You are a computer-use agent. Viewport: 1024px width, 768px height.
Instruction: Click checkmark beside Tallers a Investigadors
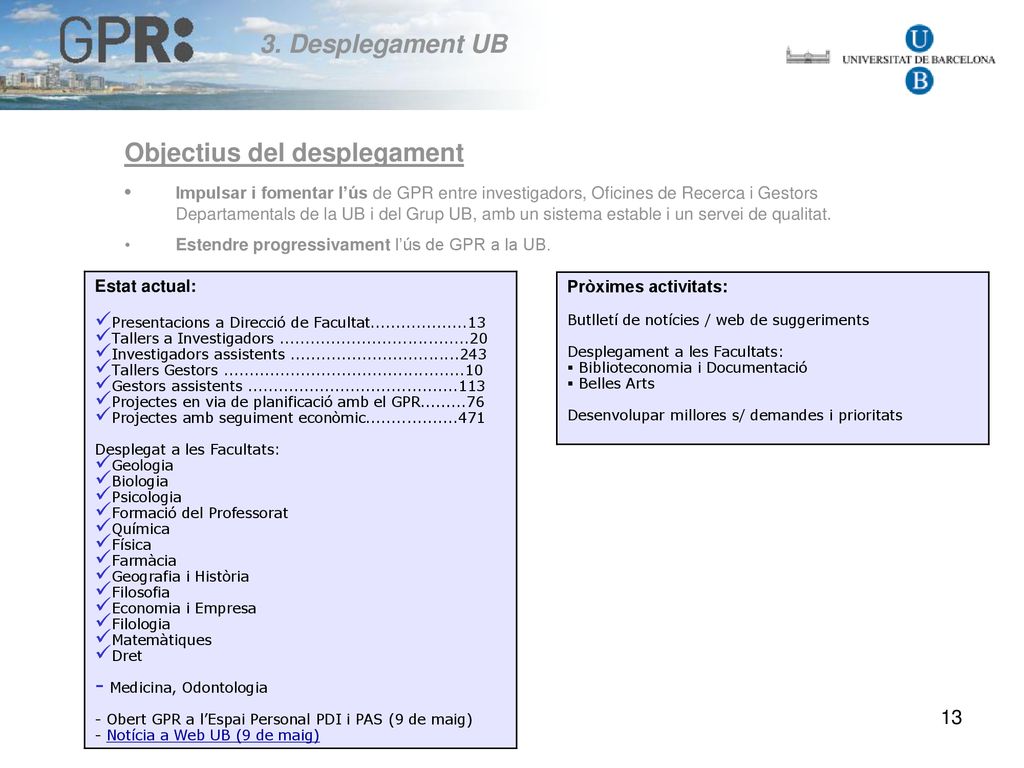click(x=103, y=335)
